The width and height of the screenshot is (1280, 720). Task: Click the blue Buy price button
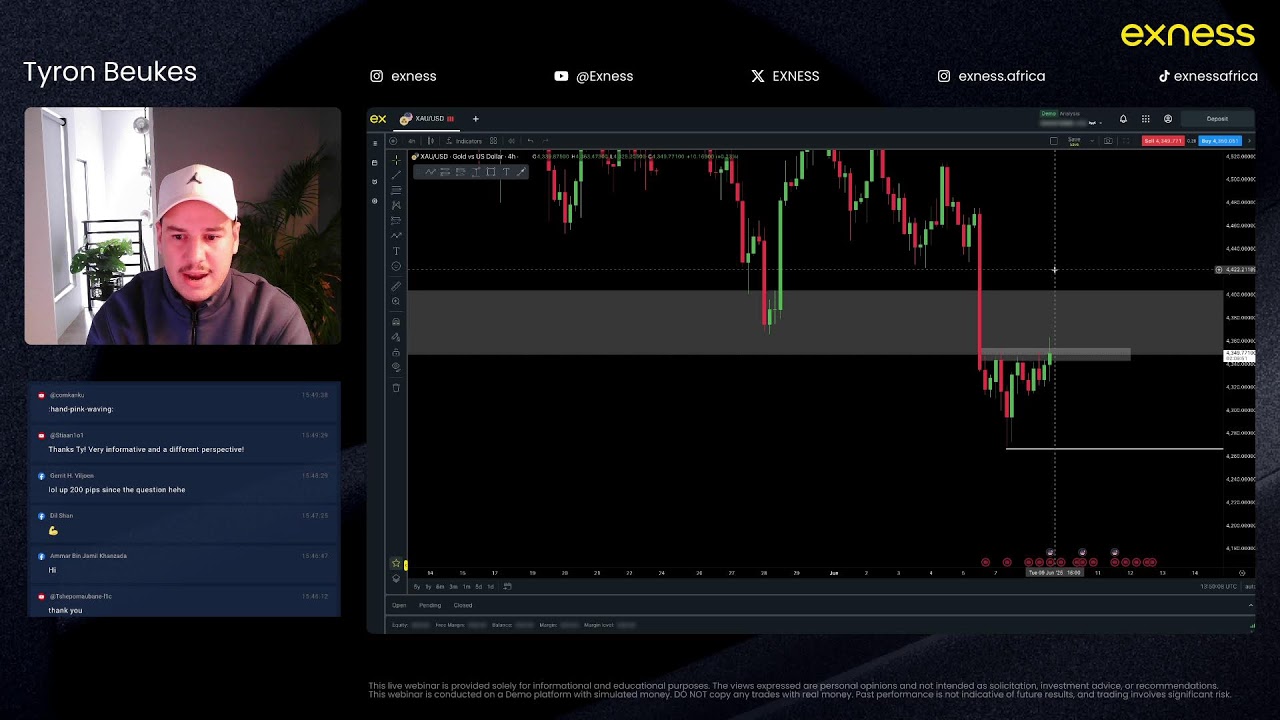tap(1220, 141)
